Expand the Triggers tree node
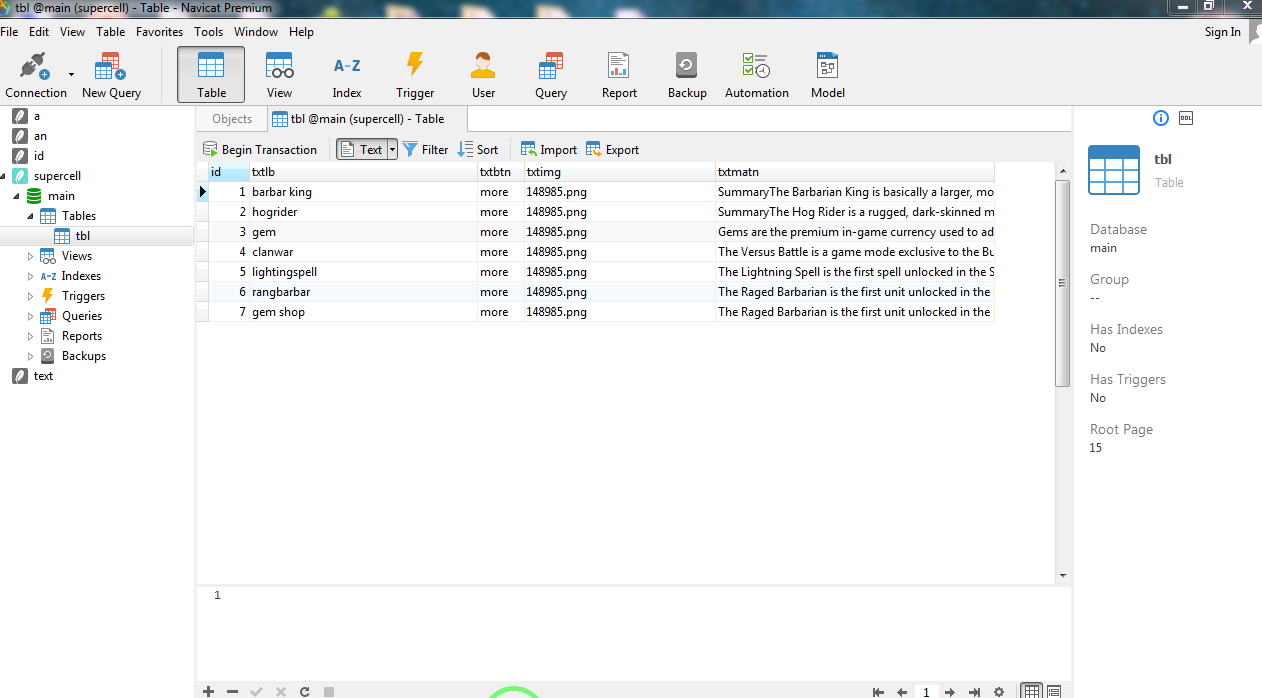This screenshot has width=1262, height=698. pos(31,296)
